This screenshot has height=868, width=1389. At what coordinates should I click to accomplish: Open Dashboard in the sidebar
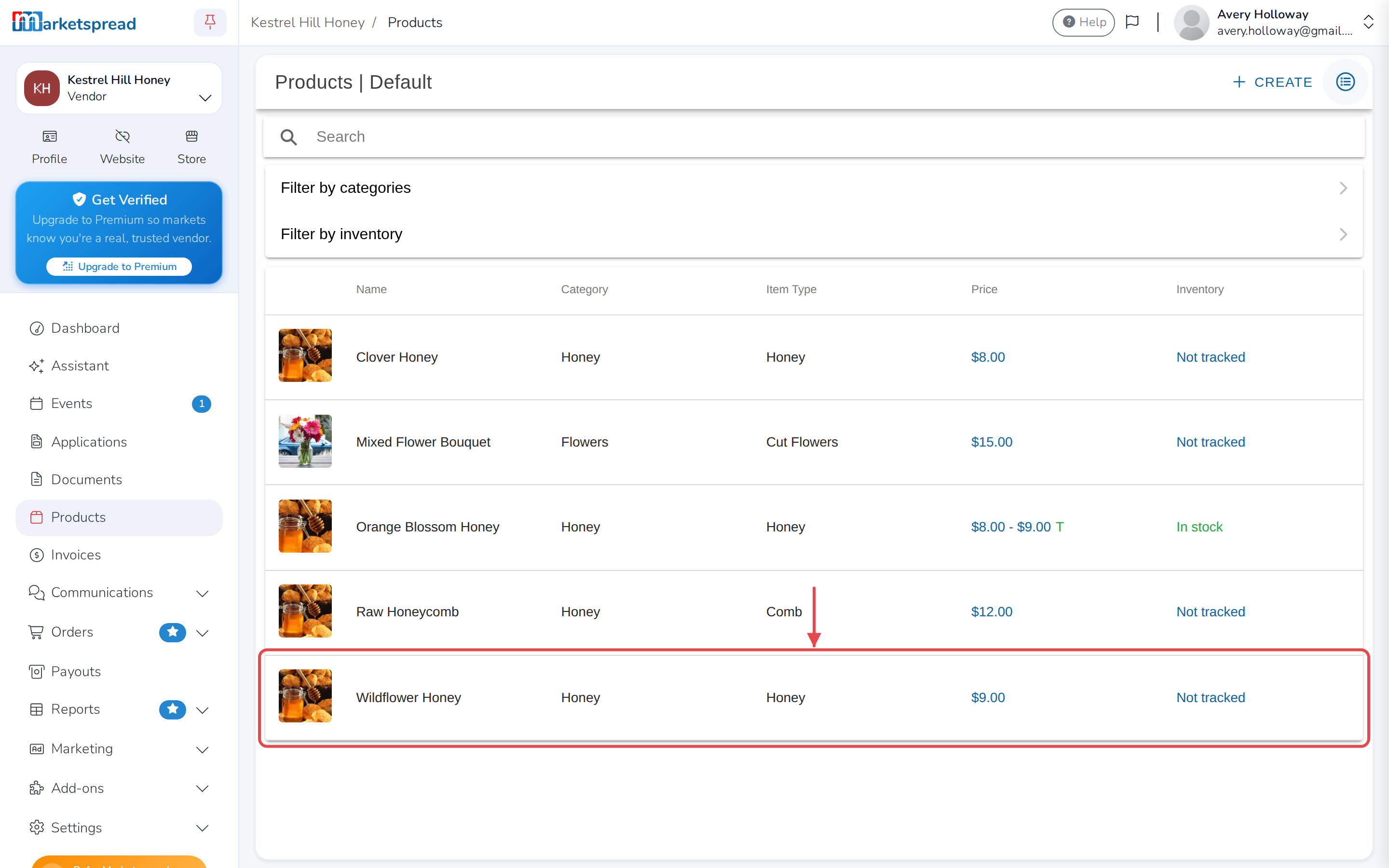[119, 328]
